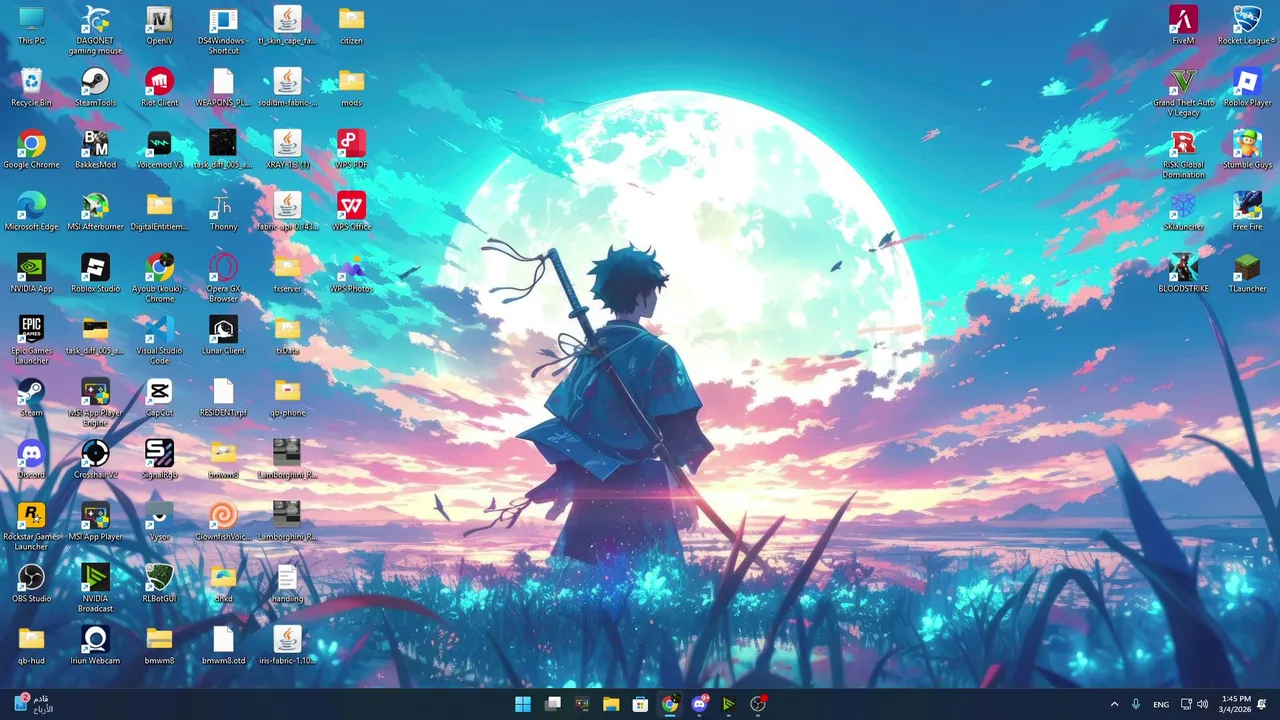
Task: Open Microsoft Store from the taskbar
Action: (640, 704)
